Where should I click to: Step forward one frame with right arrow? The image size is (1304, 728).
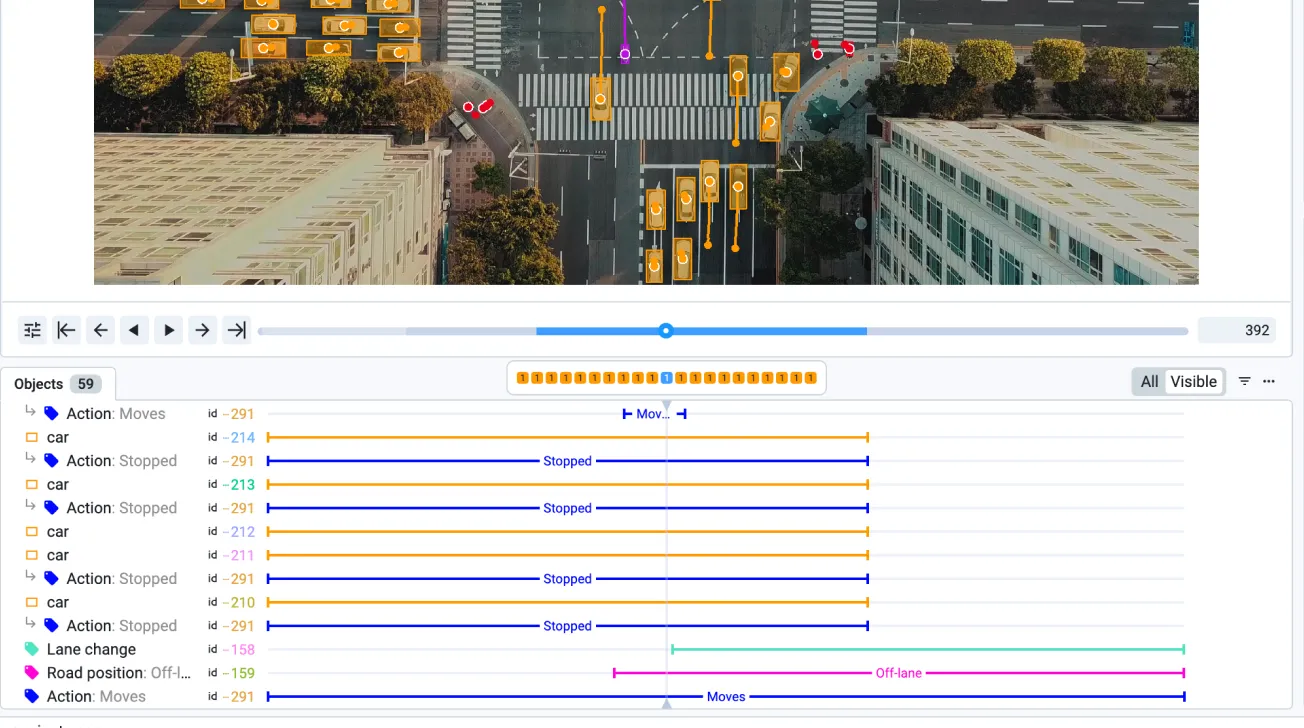[203, 330]
